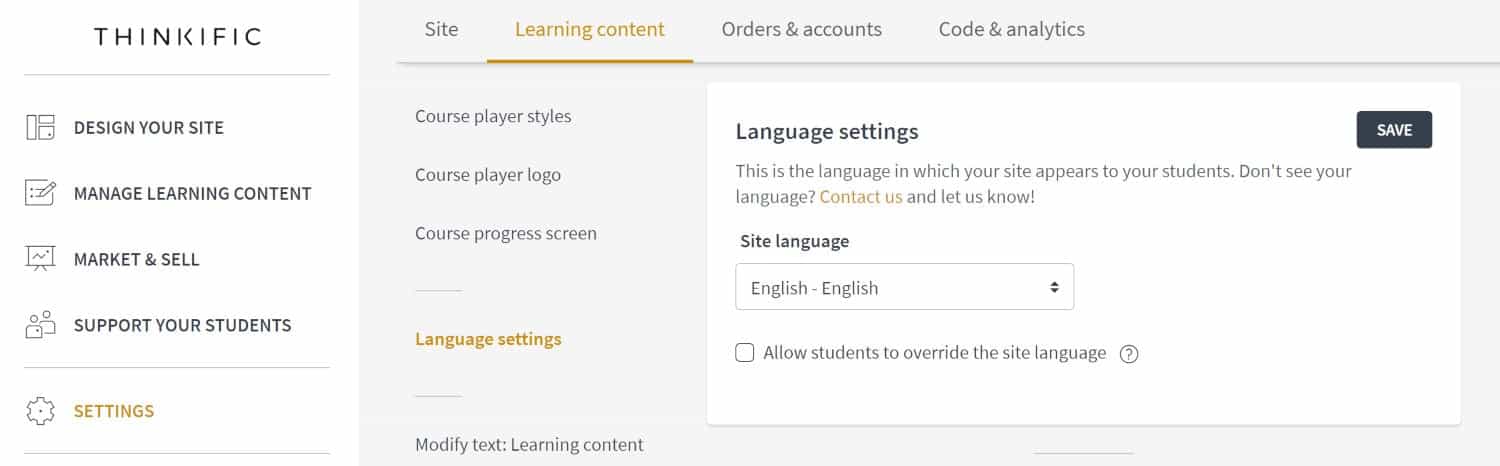This screenshot has height=466, width=1500.
Task: Click the Manage Learning Content pencil icon
Action: click(40, 193)
